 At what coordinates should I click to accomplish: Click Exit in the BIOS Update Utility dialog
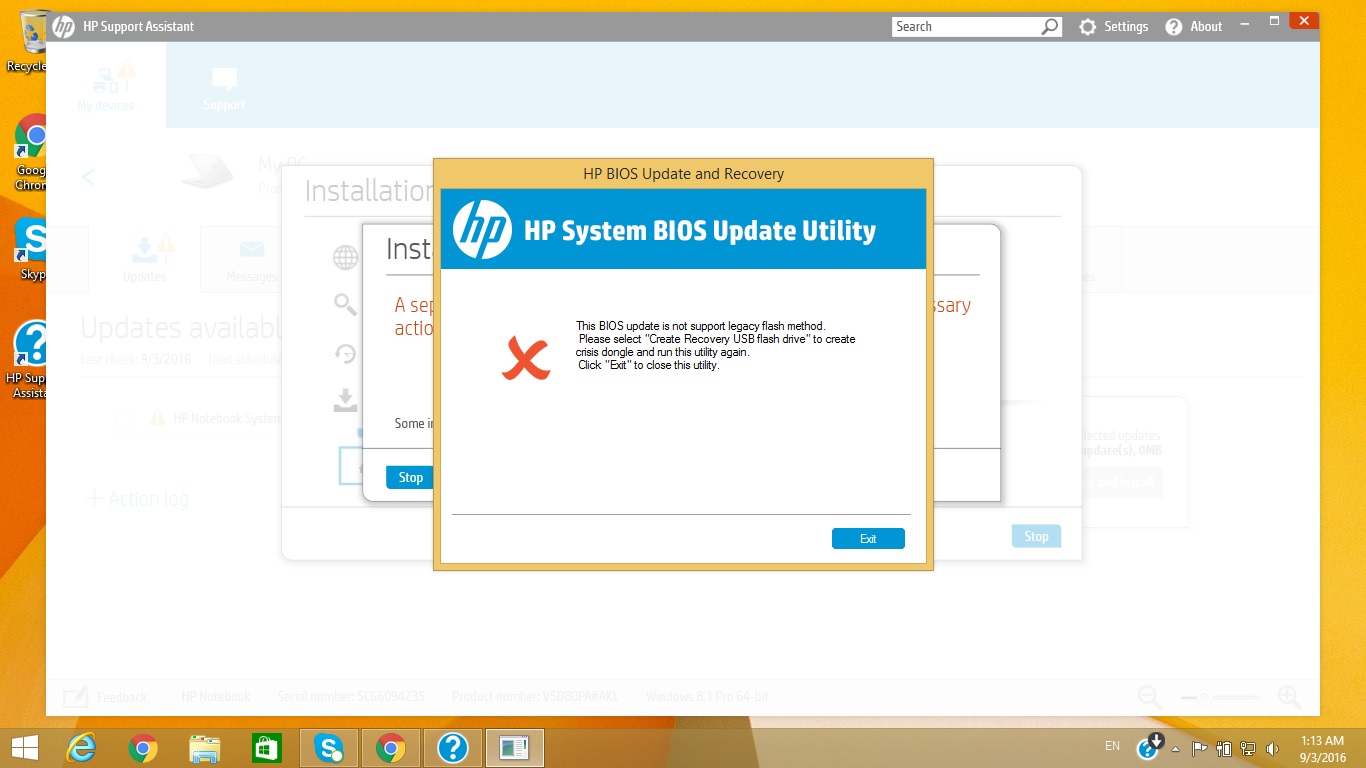(x=868, y=539)
